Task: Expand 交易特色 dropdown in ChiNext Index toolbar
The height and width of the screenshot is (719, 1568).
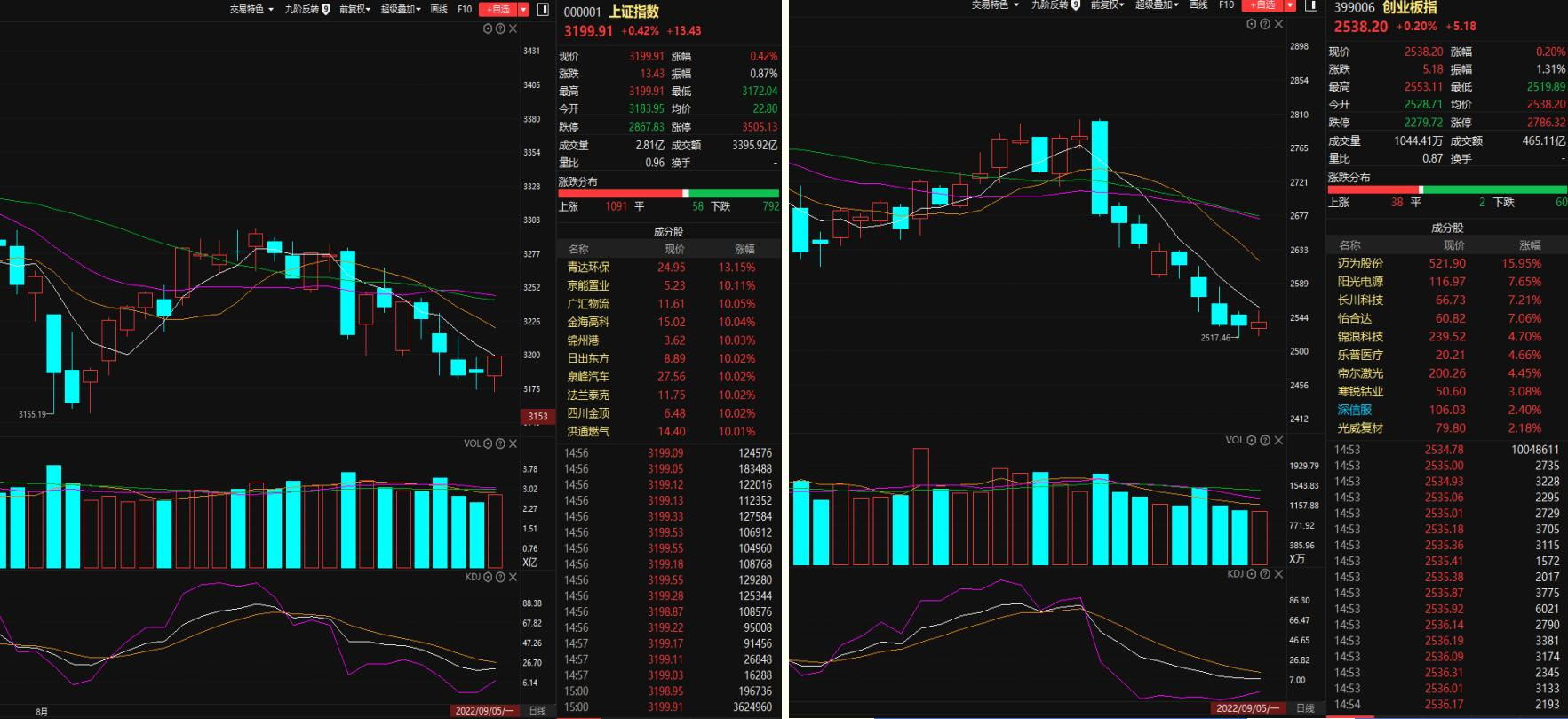Action: [995, 4]
